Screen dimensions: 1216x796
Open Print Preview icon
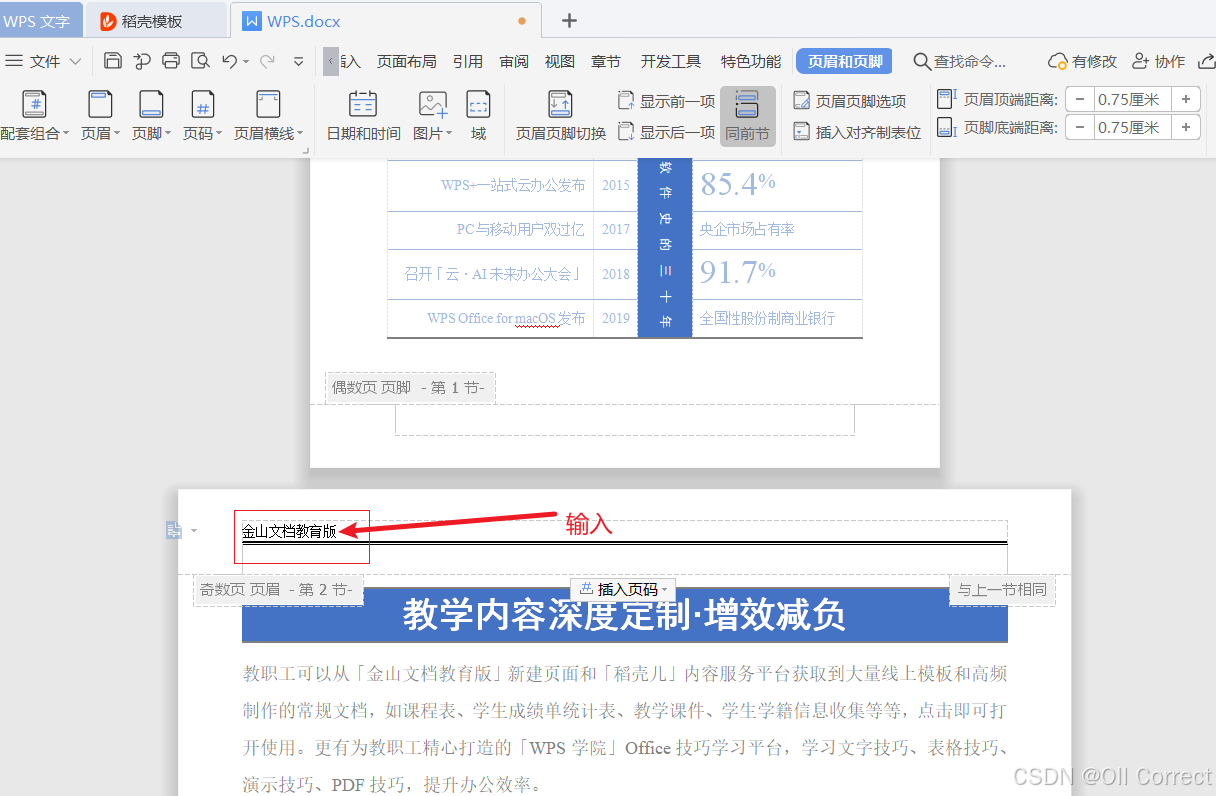point(201,61)
